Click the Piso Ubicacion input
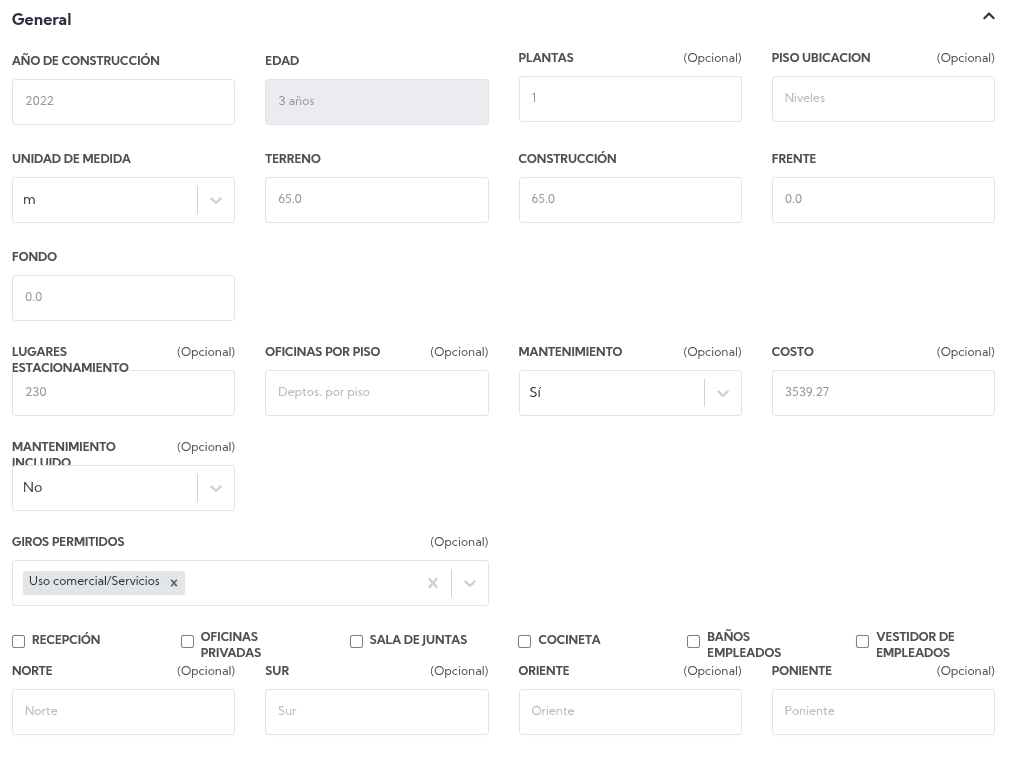 click(x=882, y=99)
